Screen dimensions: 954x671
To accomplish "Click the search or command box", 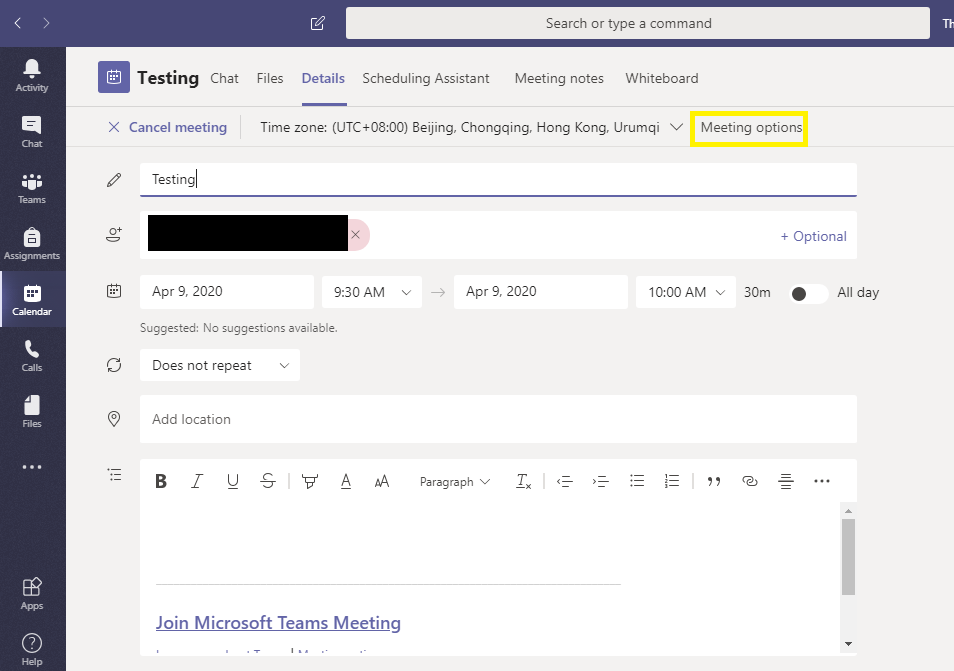I will click(x=638, y=23).
